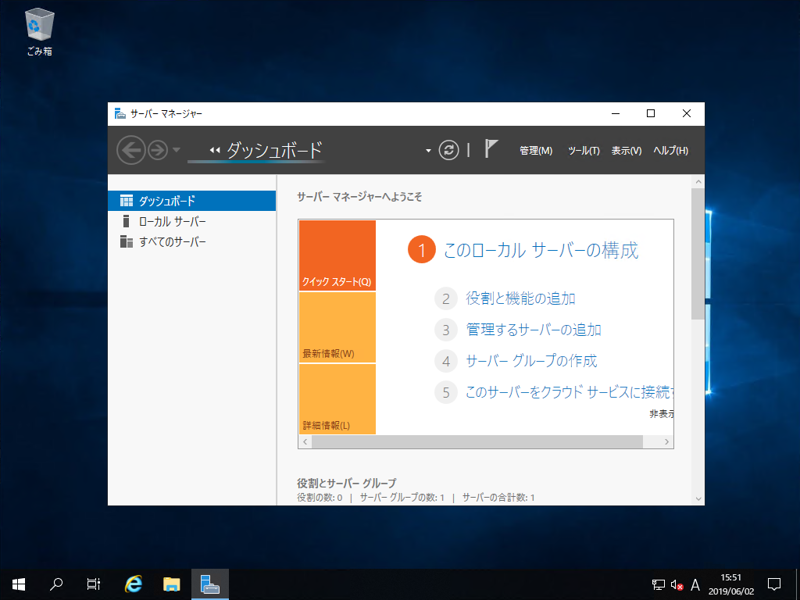Viewport: 800px width, 600px height.
Task: Click the number 3 step circle
Action: pyautogui.click(x=446, y=330)
